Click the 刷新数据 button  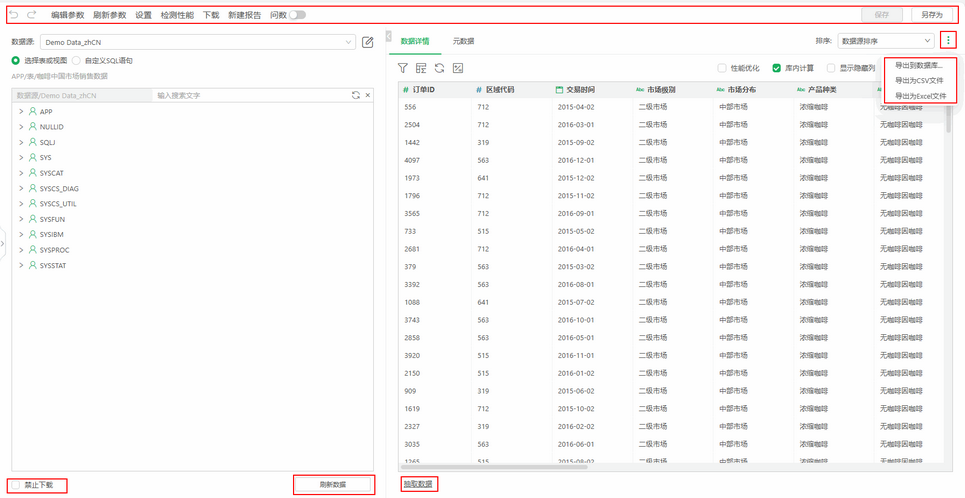click(x=333, y=485)
